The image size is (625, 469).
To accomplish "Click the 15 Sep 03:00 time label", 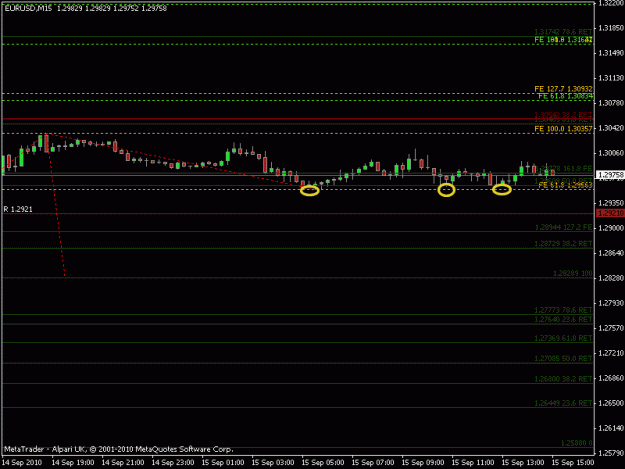I will [x=273, y=462].
